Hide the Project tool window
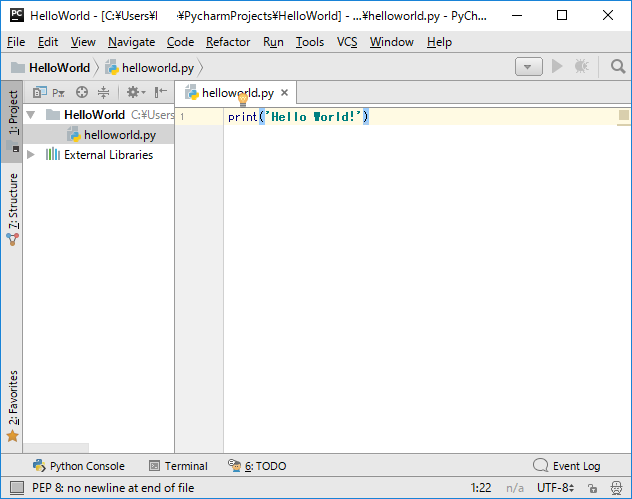This screenshot has height=499, width=632. [160, 92]
